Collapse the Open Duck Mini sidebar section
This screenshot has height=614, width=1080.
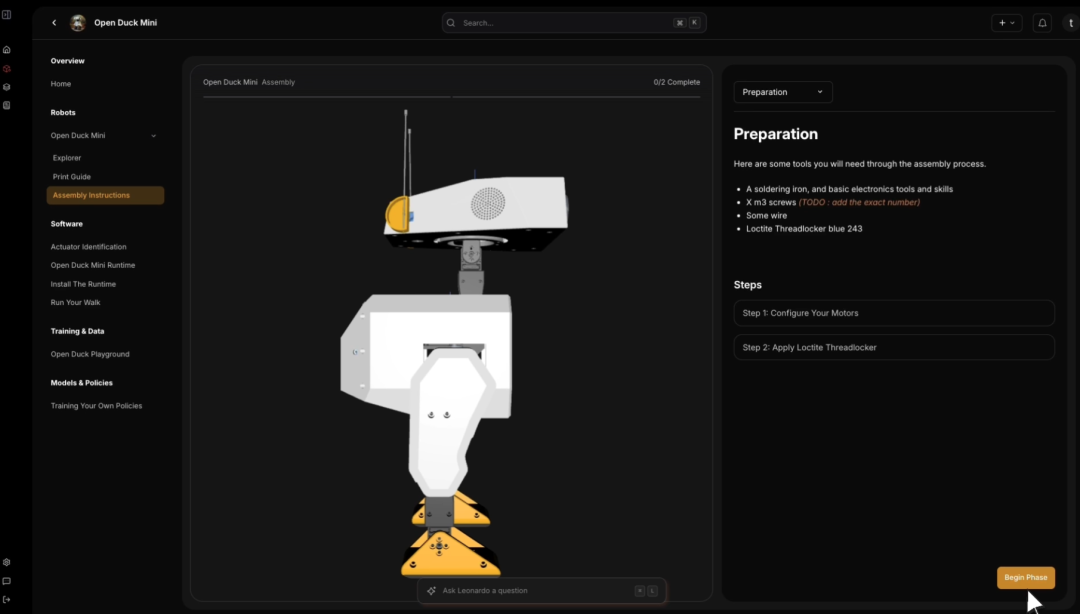point(154,136)
